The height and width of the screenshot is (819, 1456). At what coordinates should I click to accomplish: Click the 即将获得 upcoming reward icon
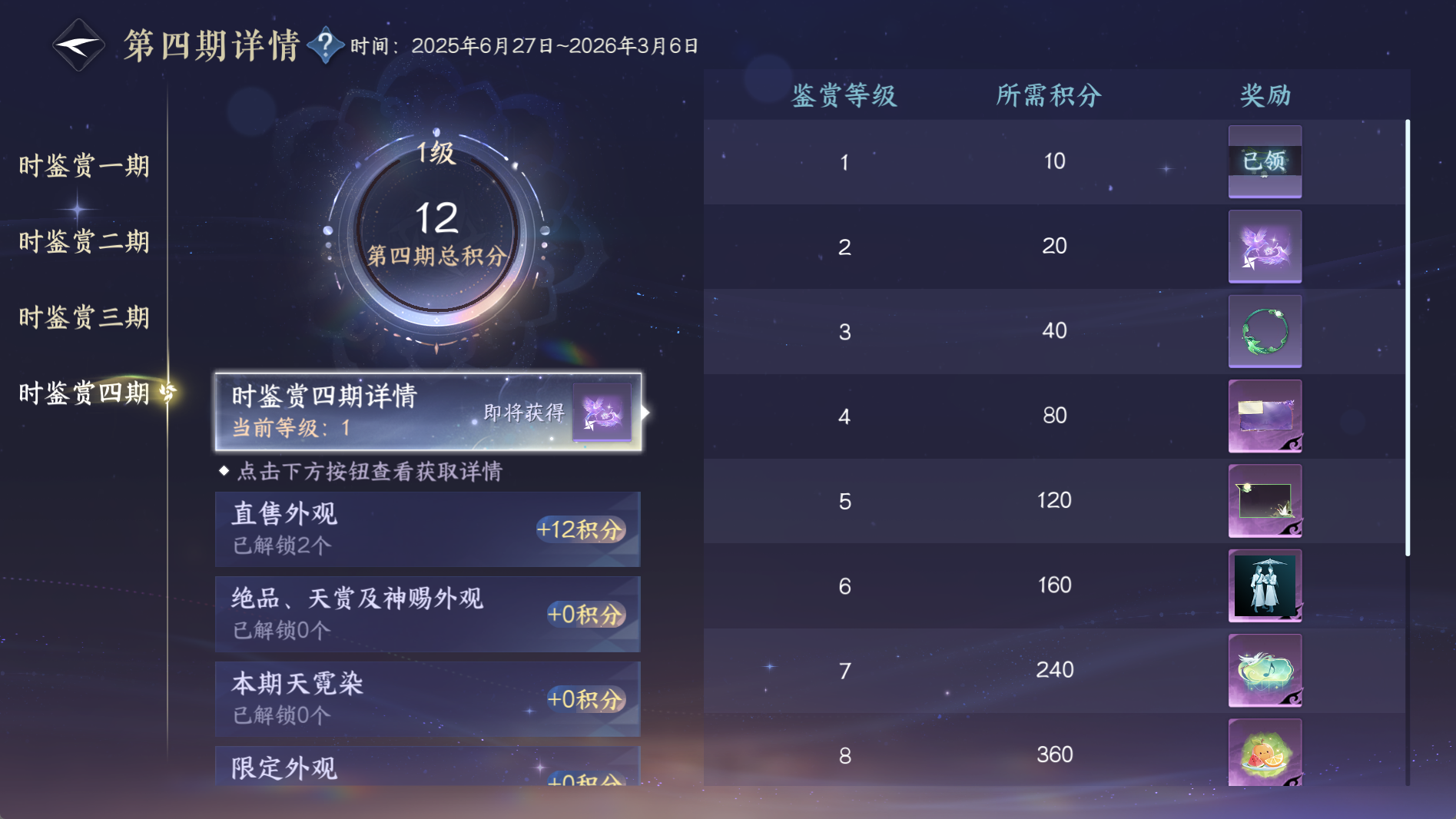pos(603,413)
